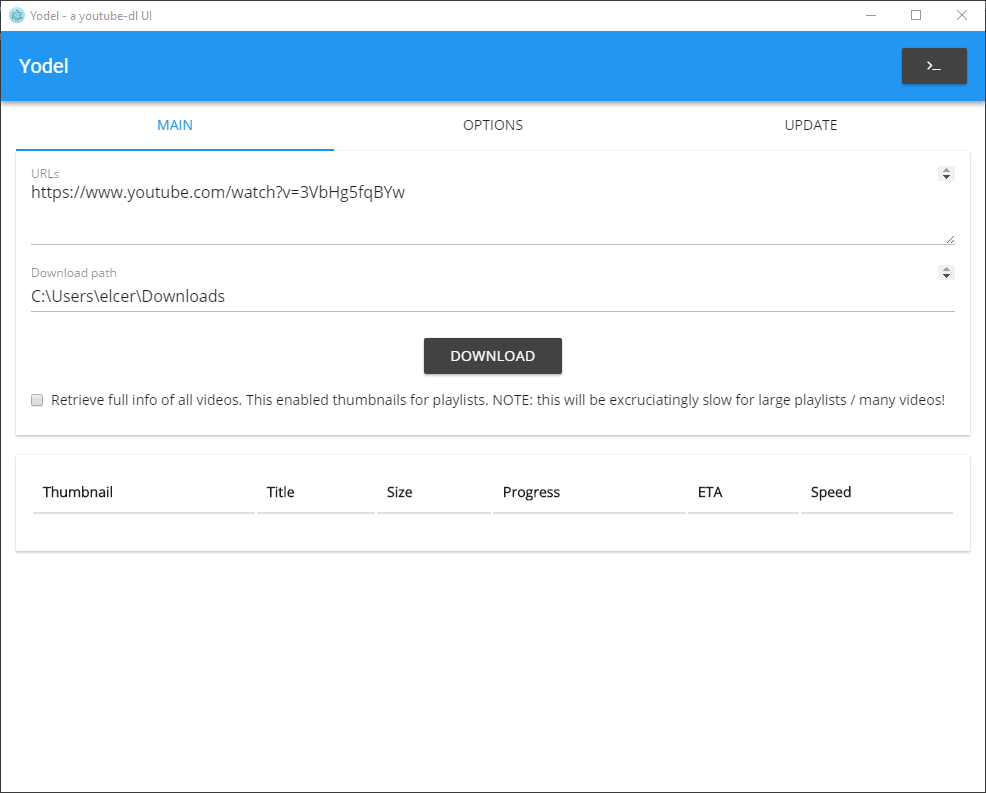Start download with the DOWNLOAD button
Image resolution: width=986 pixels, height=793 pixels.
click(493, 356)
